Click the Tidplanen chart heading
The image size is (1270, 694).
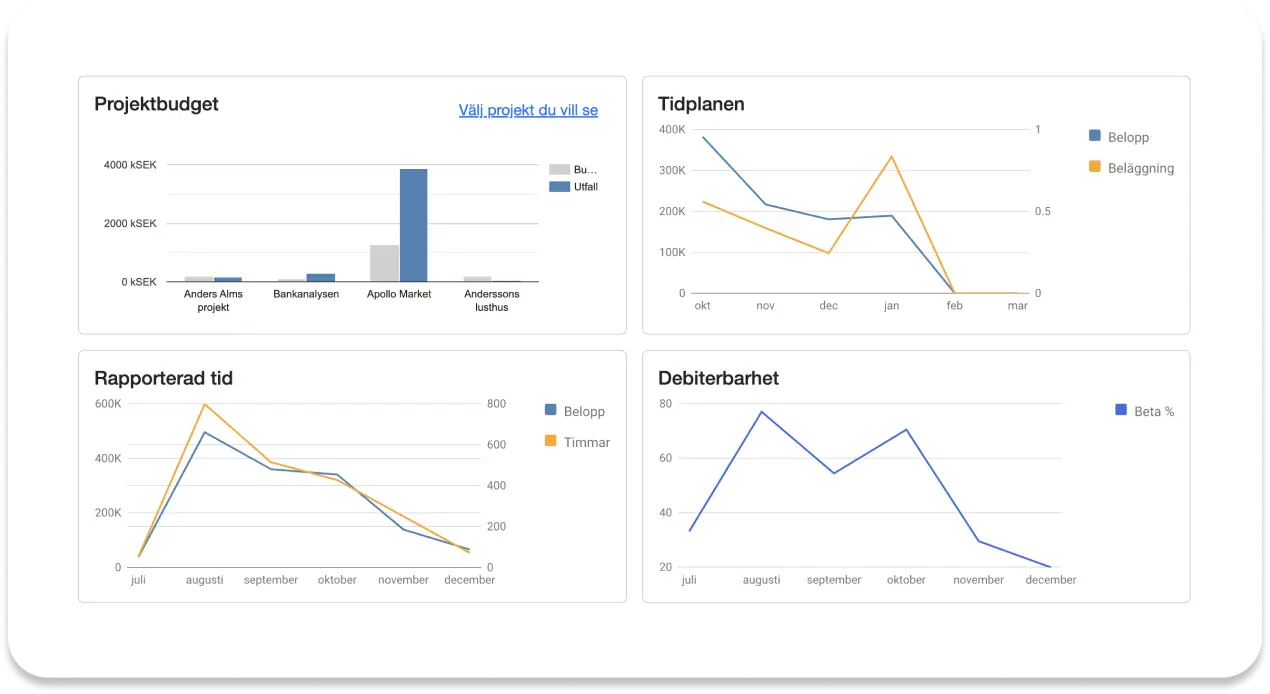click(701, 104)
